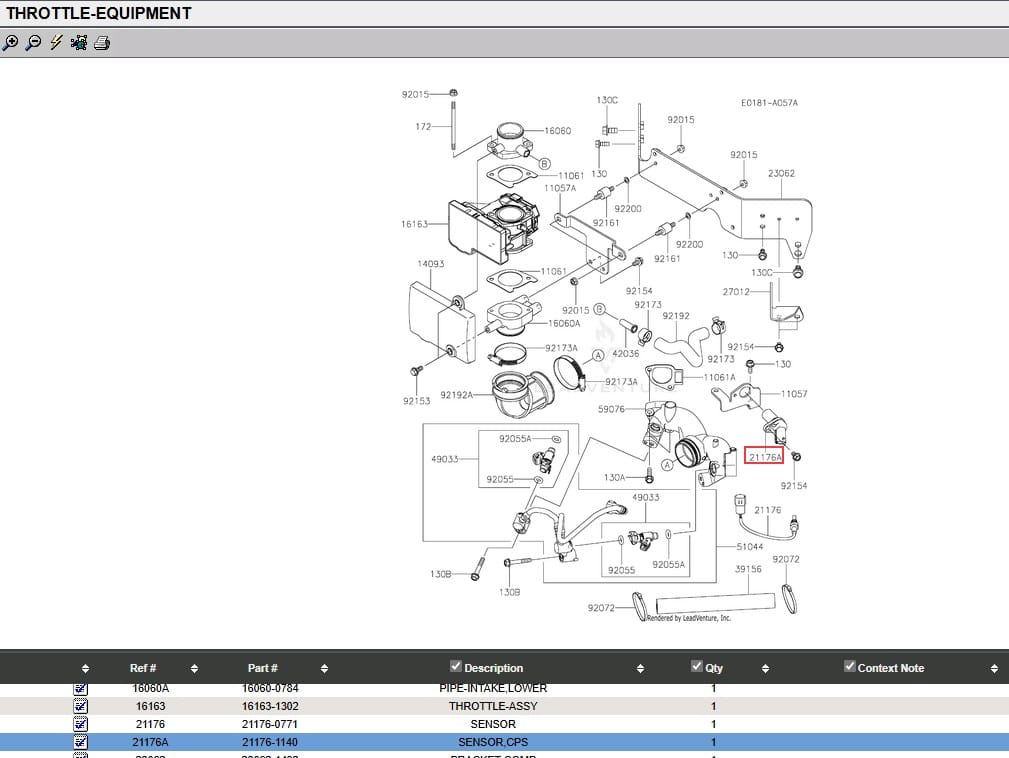Toggle the Qty column checkbox
Viewport: 1009px width, 758px height.
697,667
